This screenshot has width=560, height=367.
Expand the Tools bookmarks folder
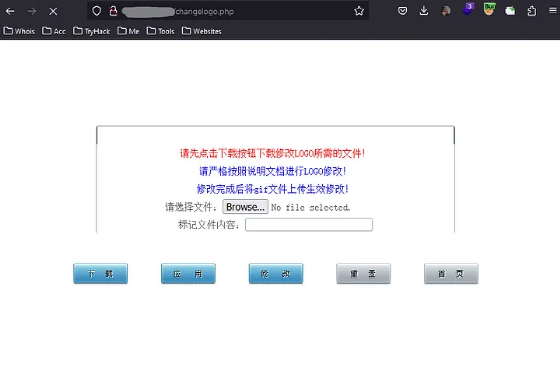161,31
